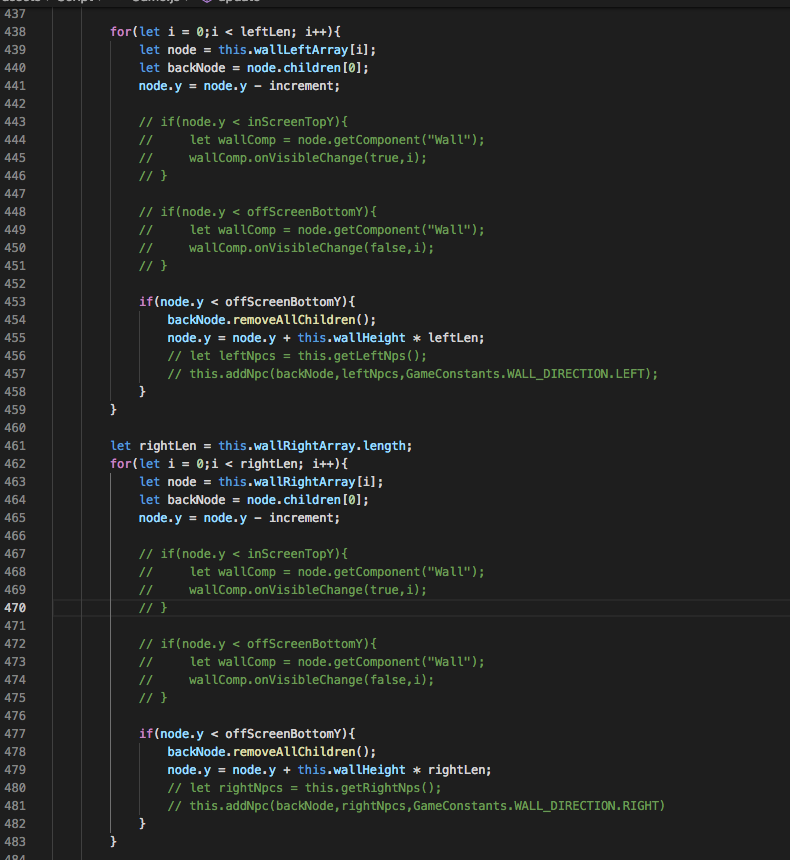Click commented onVisibleChange(true,i) on line 445

[283, 158]
